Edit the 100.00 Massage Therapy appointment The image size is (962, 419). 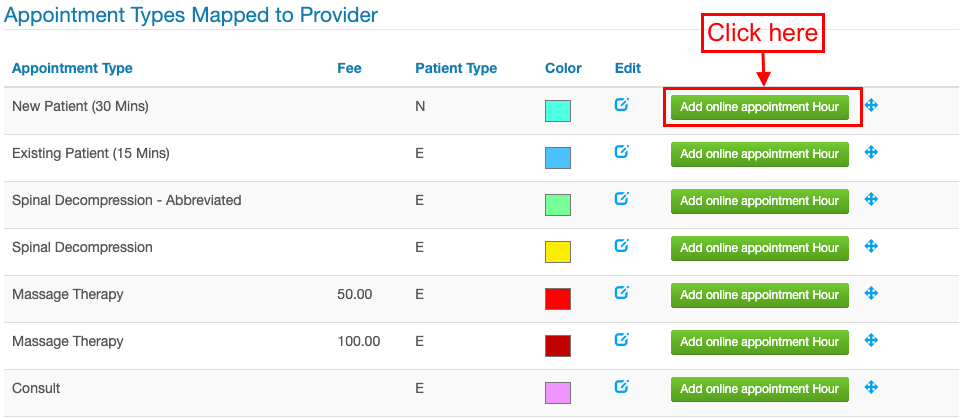pyautogui.click(x=621, y=339)
